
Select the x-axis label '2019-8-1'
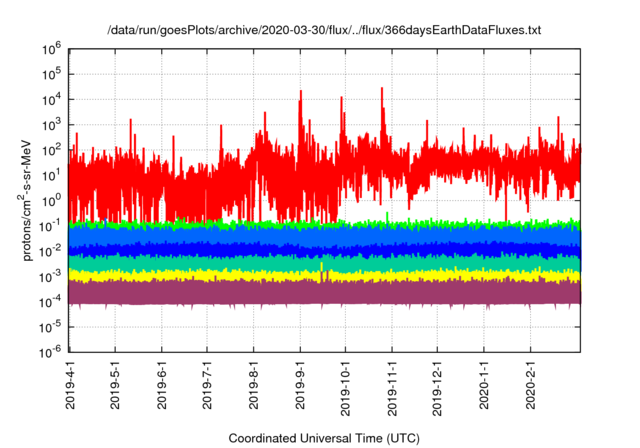(x=253, y=385)
